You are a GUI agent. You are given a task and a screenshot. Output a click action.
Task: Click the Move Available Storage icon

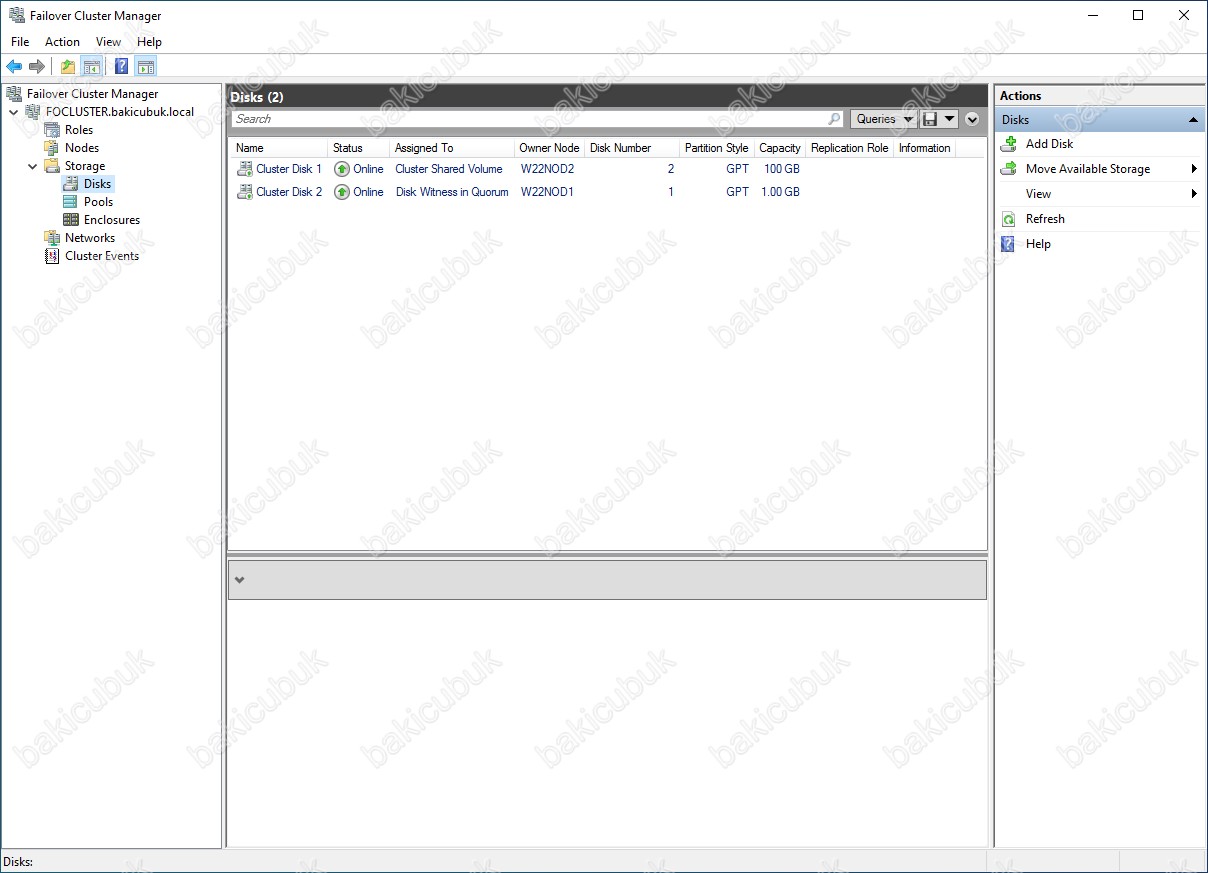click(x=1009, y=169)
